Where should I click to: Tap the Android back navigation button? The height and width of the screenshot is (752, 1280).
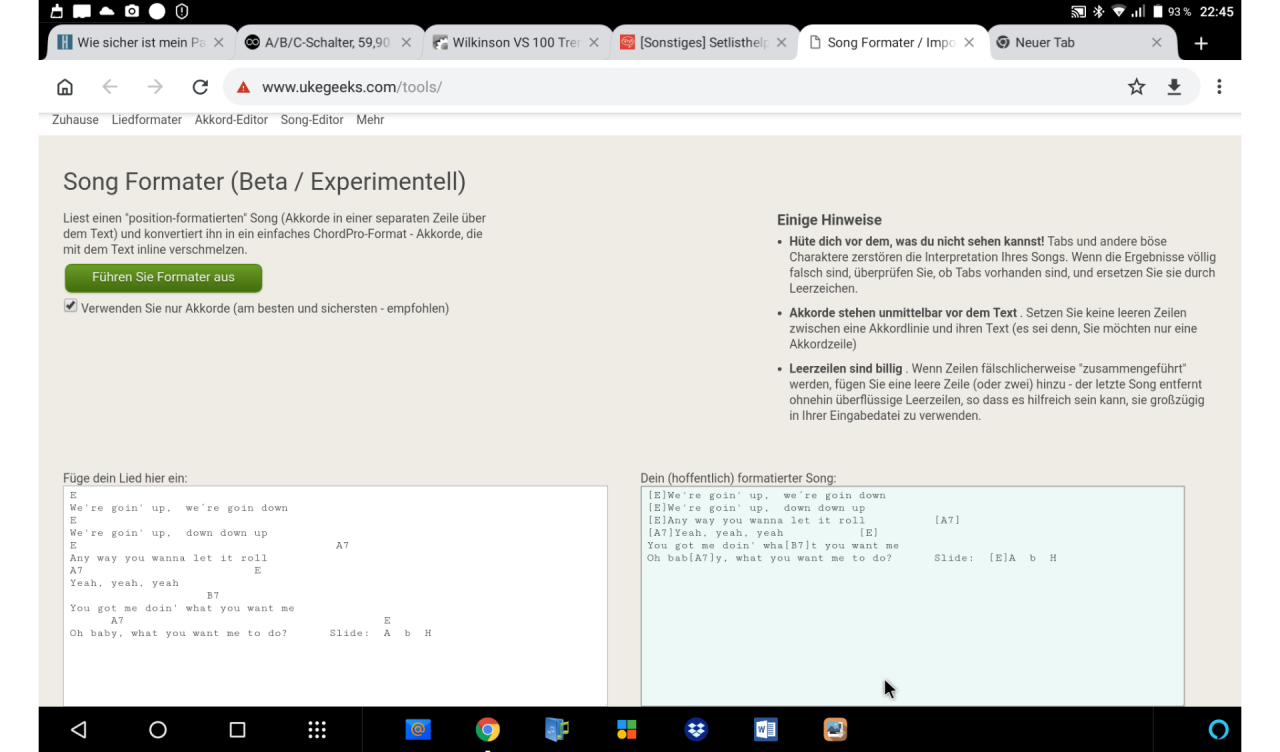tap(79, 730)
